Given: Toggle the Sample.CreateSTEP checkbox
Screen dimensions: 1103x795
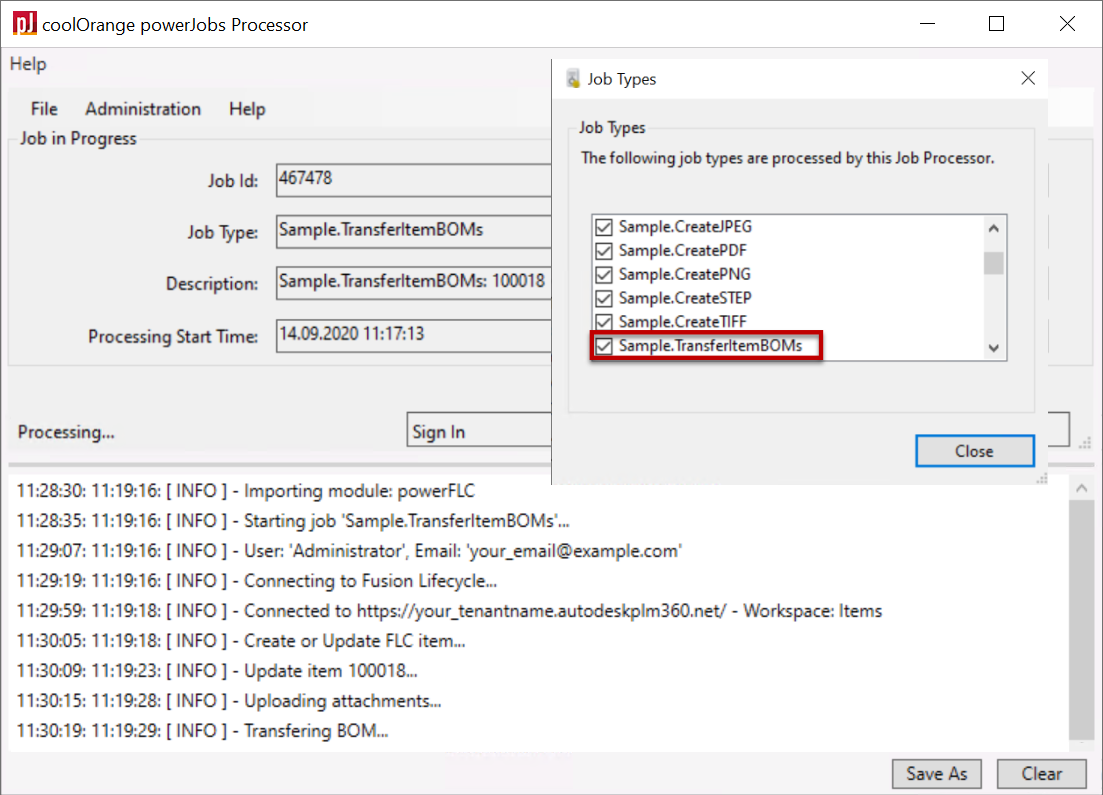Looking at the screenshot, I should coord(603,298).
